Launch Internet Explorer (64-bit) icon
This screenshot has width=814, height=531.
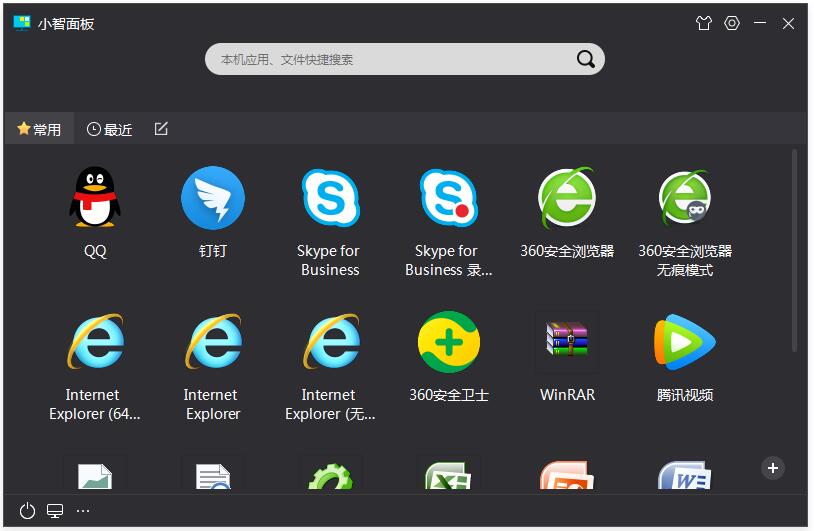(94, 343)
